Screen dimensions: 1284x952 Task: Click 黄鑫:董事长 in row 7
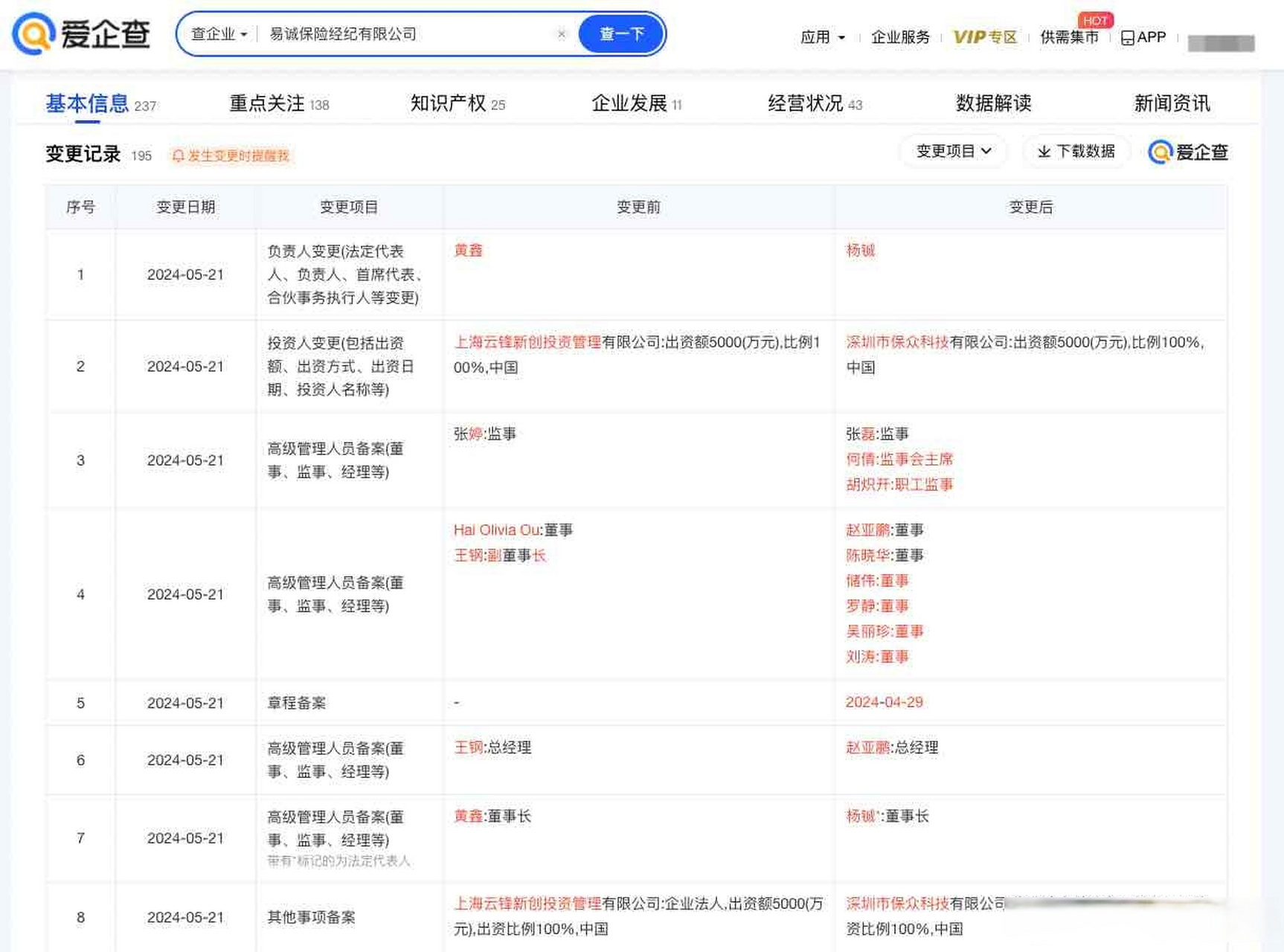click(492, 816)
